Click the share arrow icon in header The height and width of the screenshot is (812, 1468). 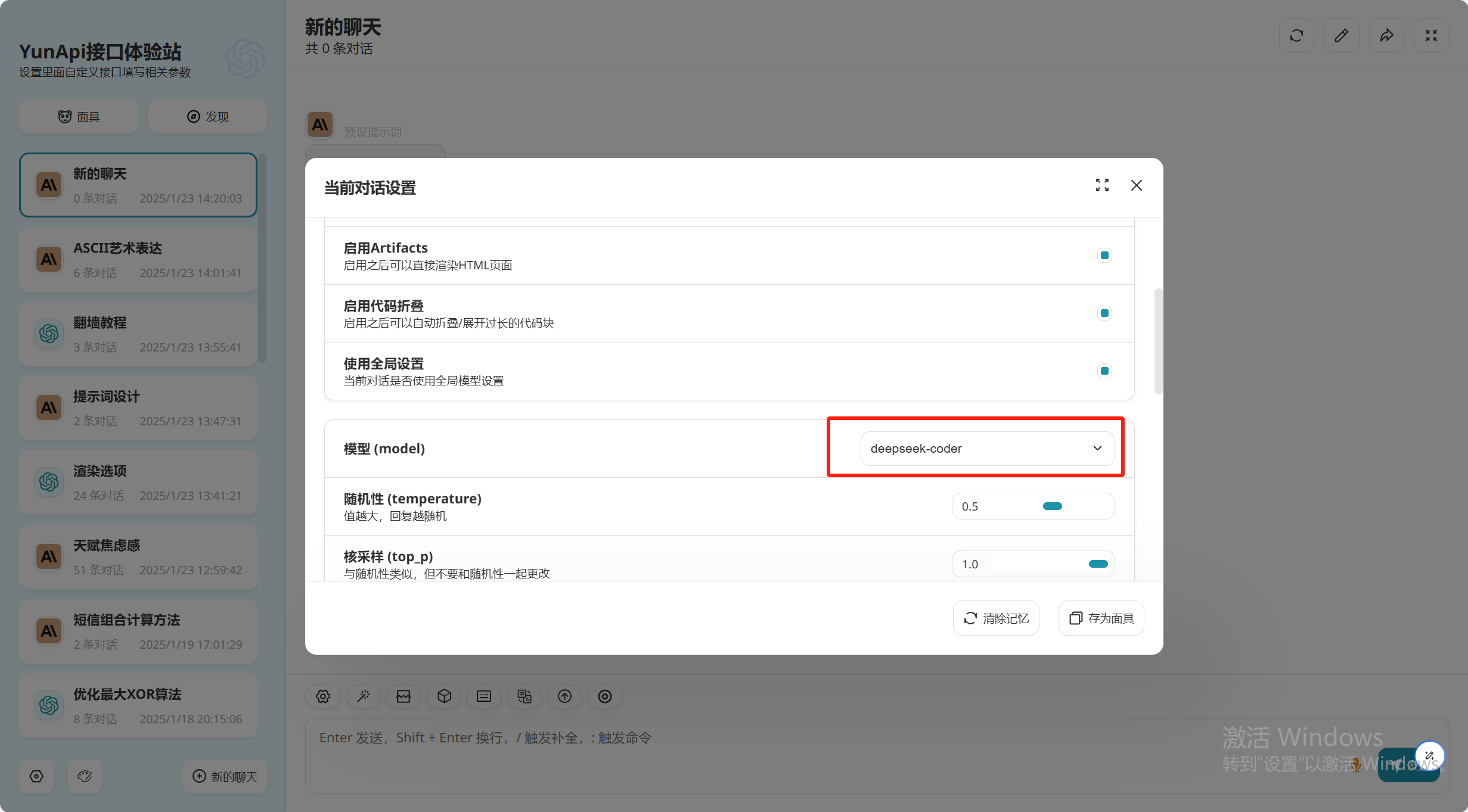coord(1386,36)
